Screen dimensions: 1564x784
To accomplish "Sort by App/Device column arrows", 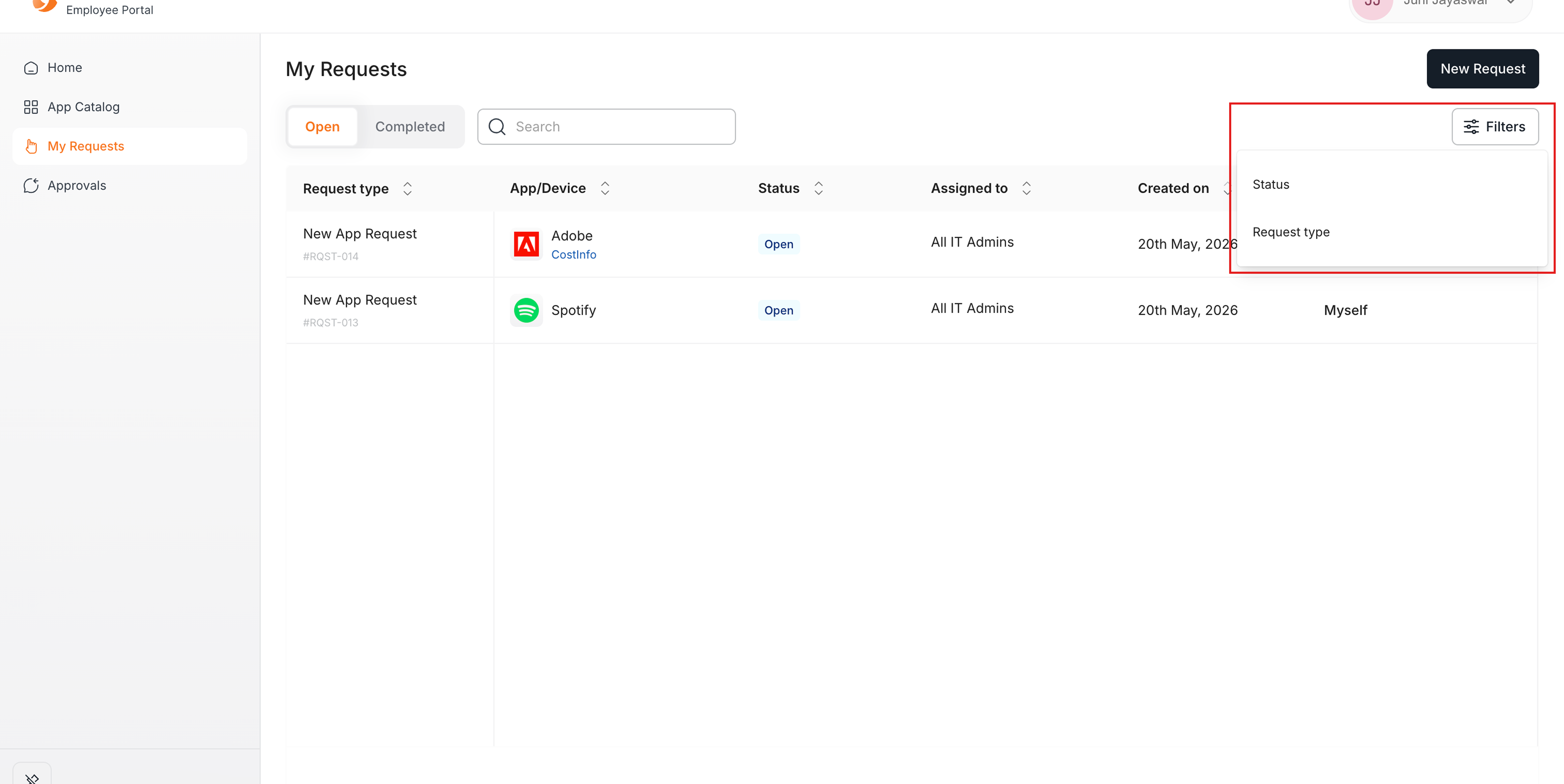I will 605,188.
